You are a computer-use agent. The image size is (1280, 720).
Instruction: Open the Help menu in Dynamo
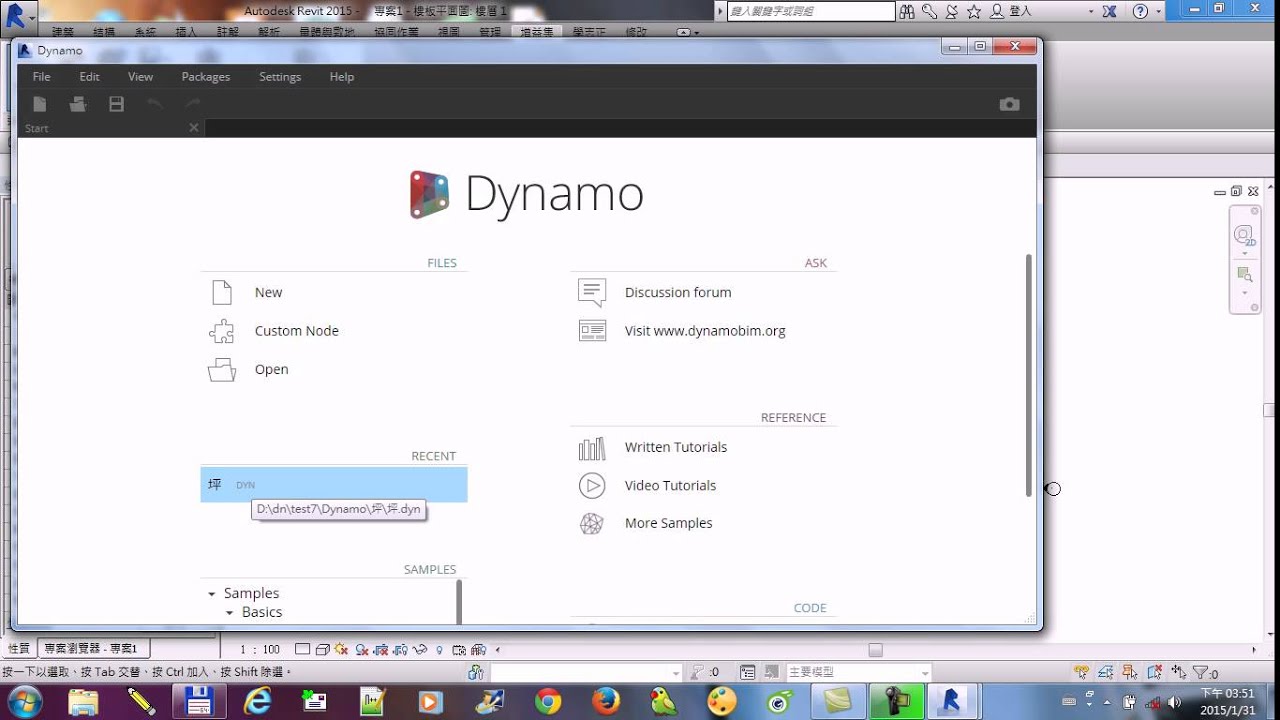[342, 77]
